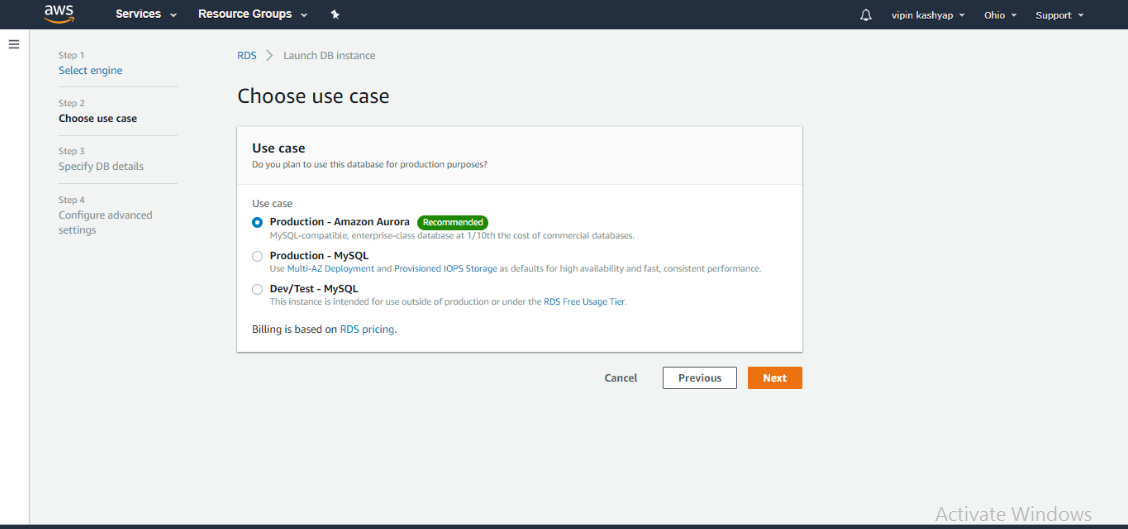Open the Multi-AZ Deployment link

point(330,269)
